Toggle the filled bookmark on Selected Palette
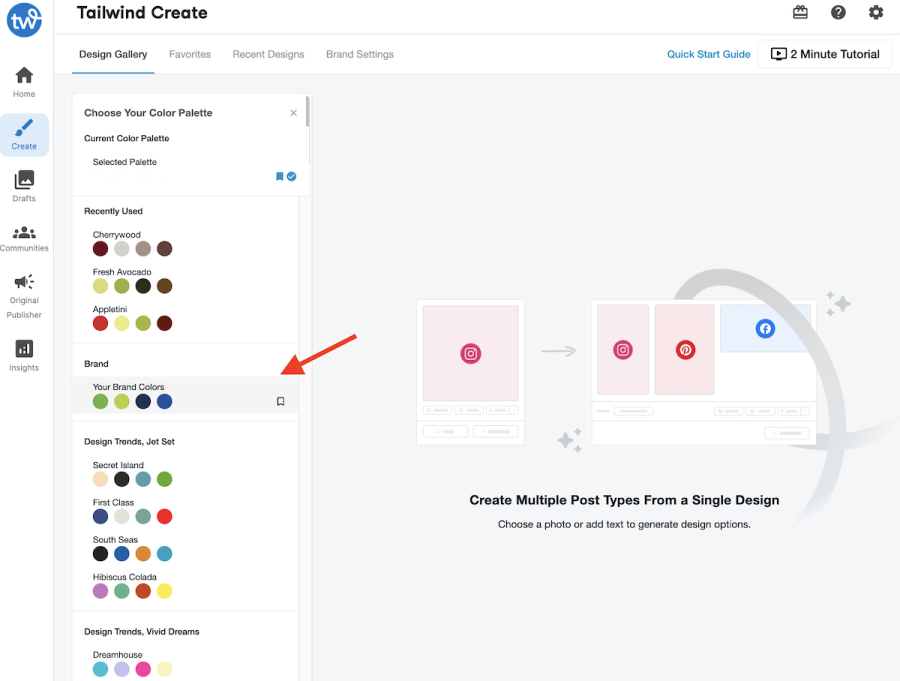 click(280, 176)
